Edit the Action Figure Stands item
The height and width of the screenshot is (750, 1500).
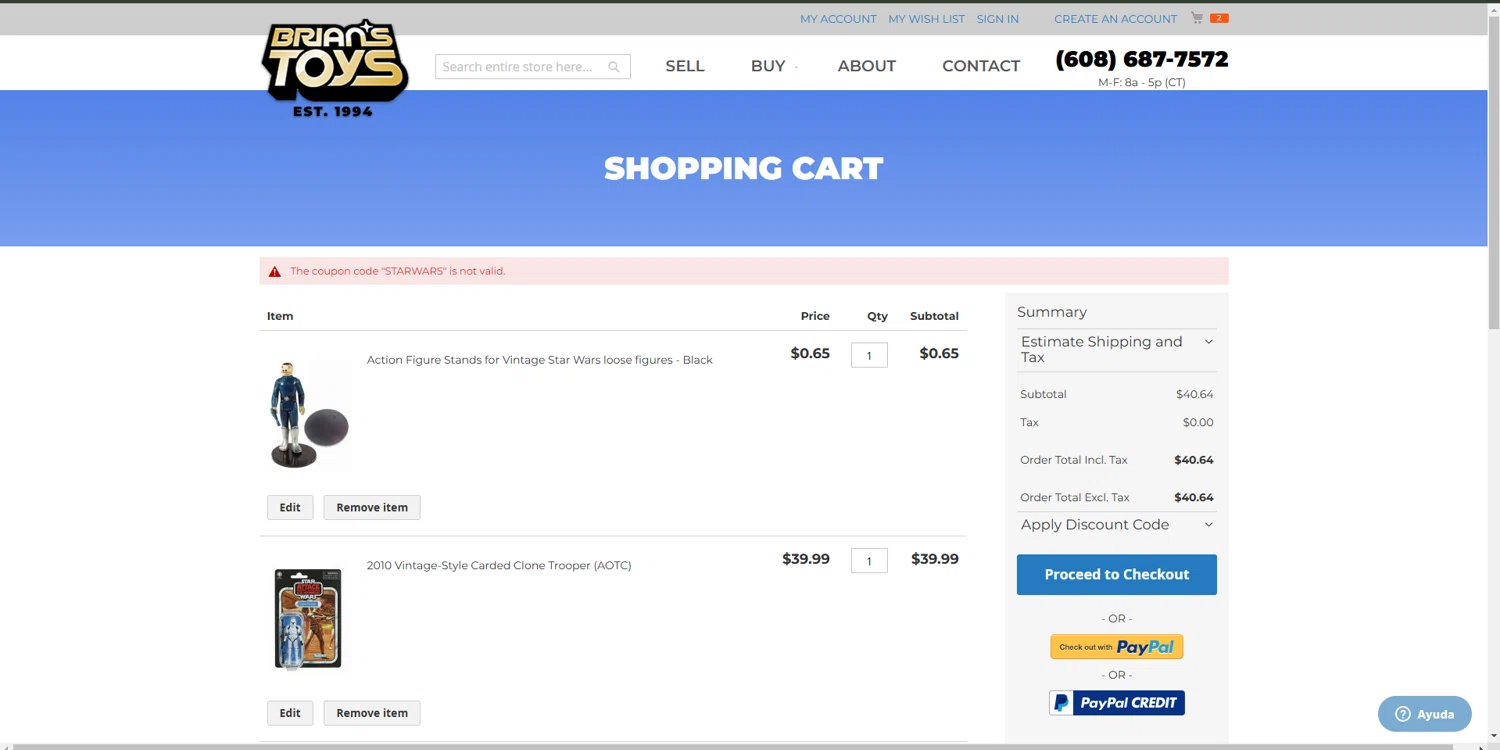tap(290, 507)
